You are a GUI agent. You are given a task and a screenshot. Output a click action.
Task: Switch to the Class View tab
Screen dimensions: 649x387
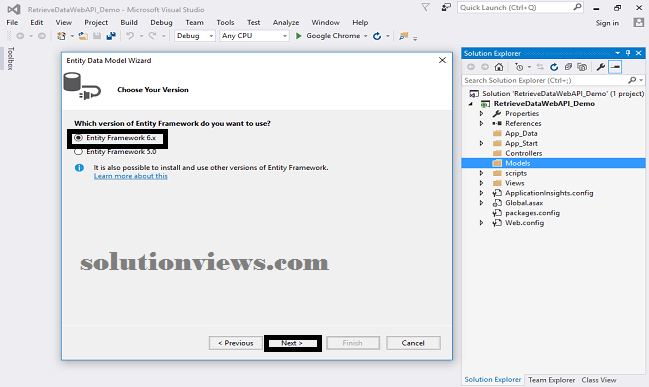coord(599,380)
